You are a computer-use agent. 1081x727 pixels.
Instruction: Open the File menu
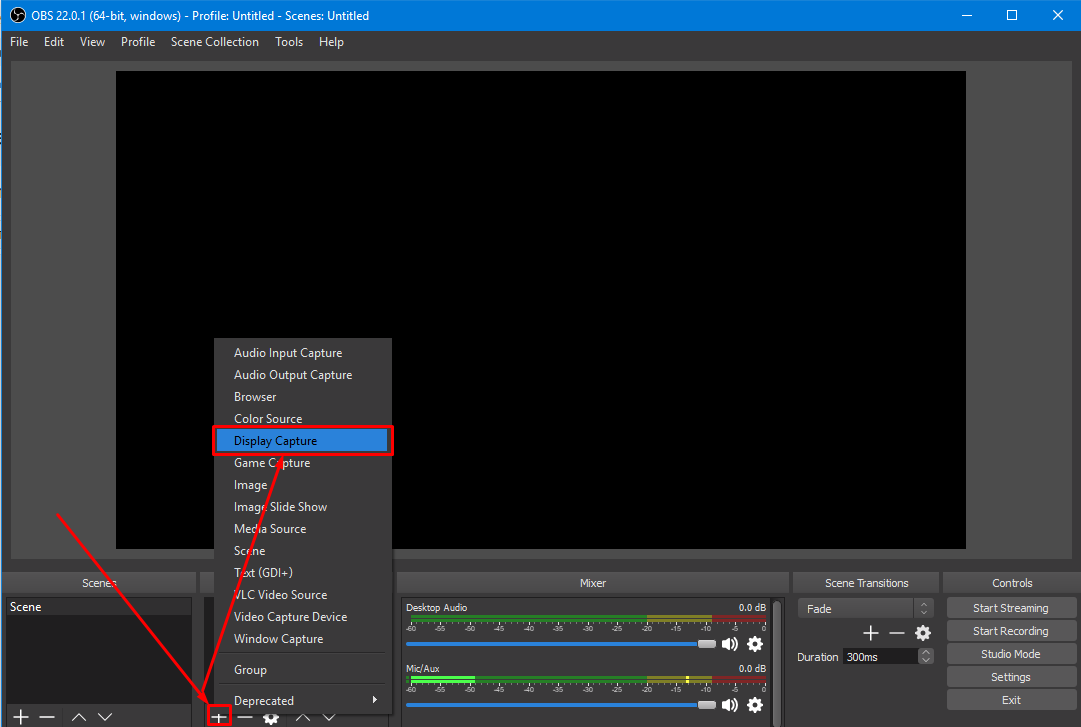(x=19, y=41)
